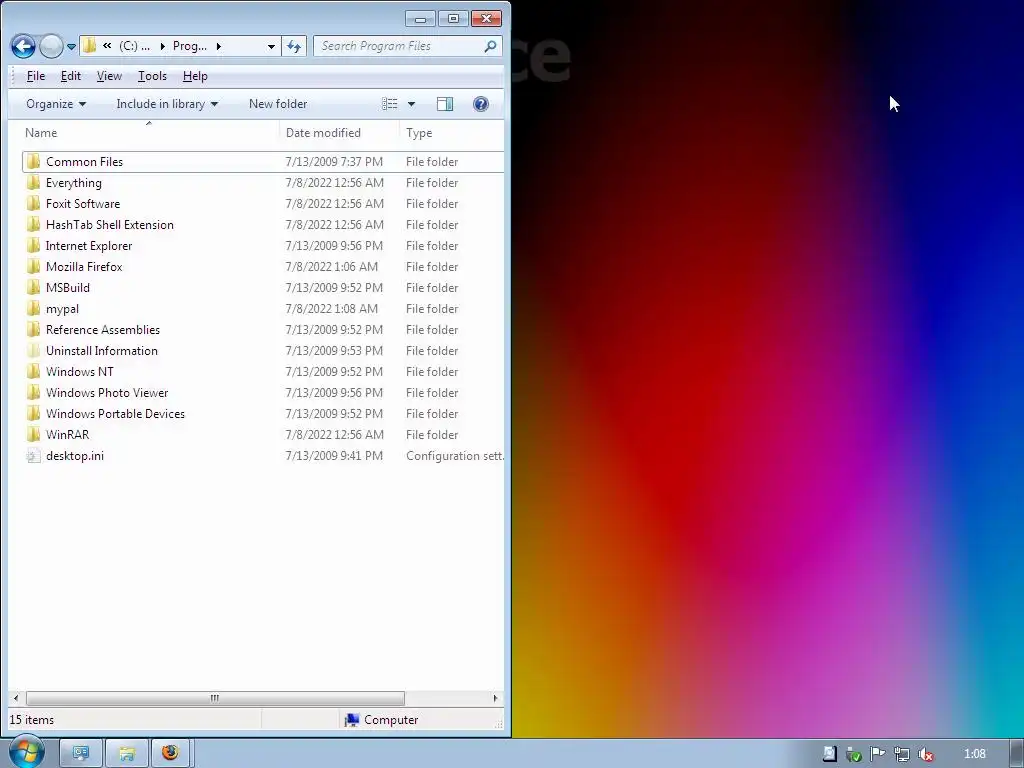
Task: Select the Internet Explorer folder icon
Action: [x=33, y=246]
